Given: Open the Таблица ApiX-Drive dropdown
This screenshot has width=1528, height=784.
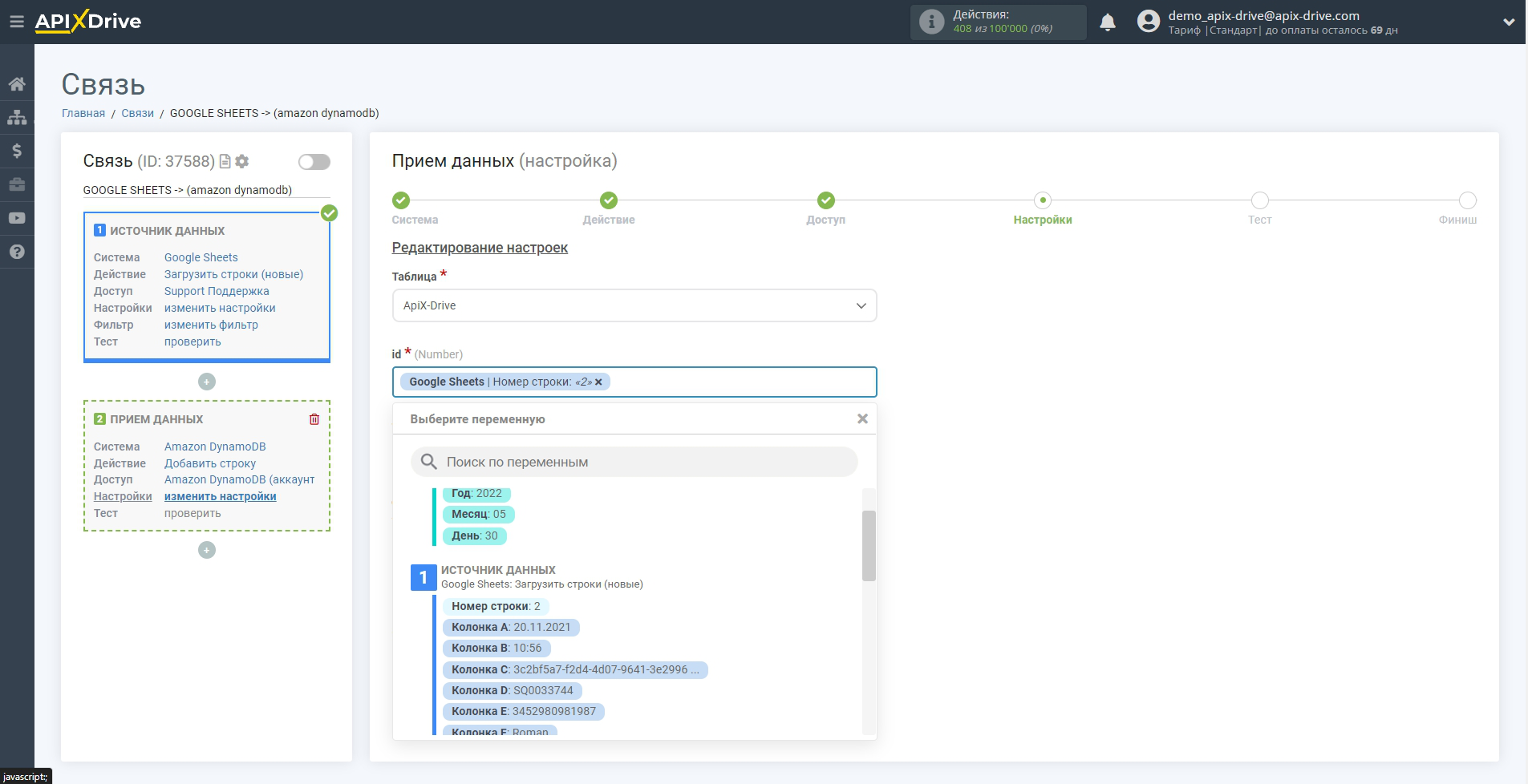Looking at the screenshot, I should [x=634, y=305].
